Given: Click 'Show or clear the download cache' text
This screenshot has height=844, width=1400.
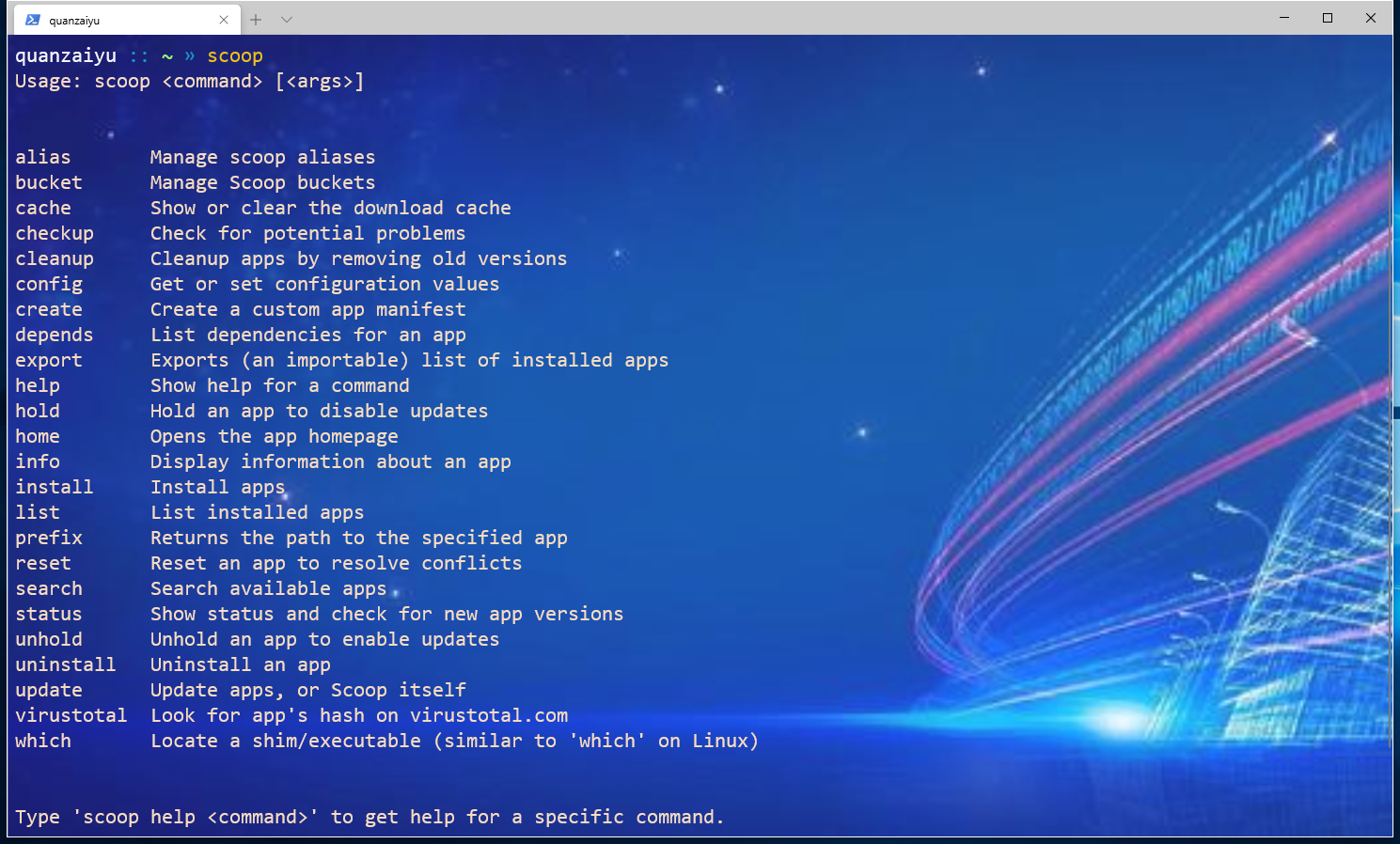Looking at the screenshot, I should coord(331,208).
